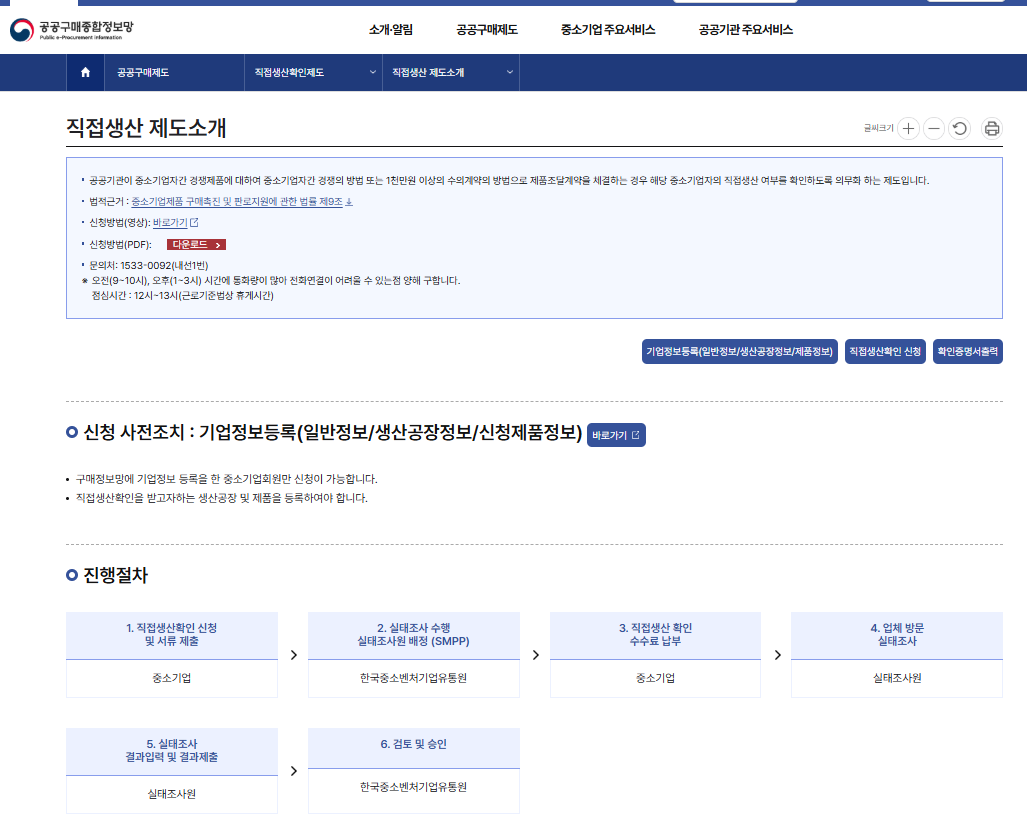This screenshot has width=1027, height=829.
Task: Open the 소개·알림 menu
Action: [390, 29]
